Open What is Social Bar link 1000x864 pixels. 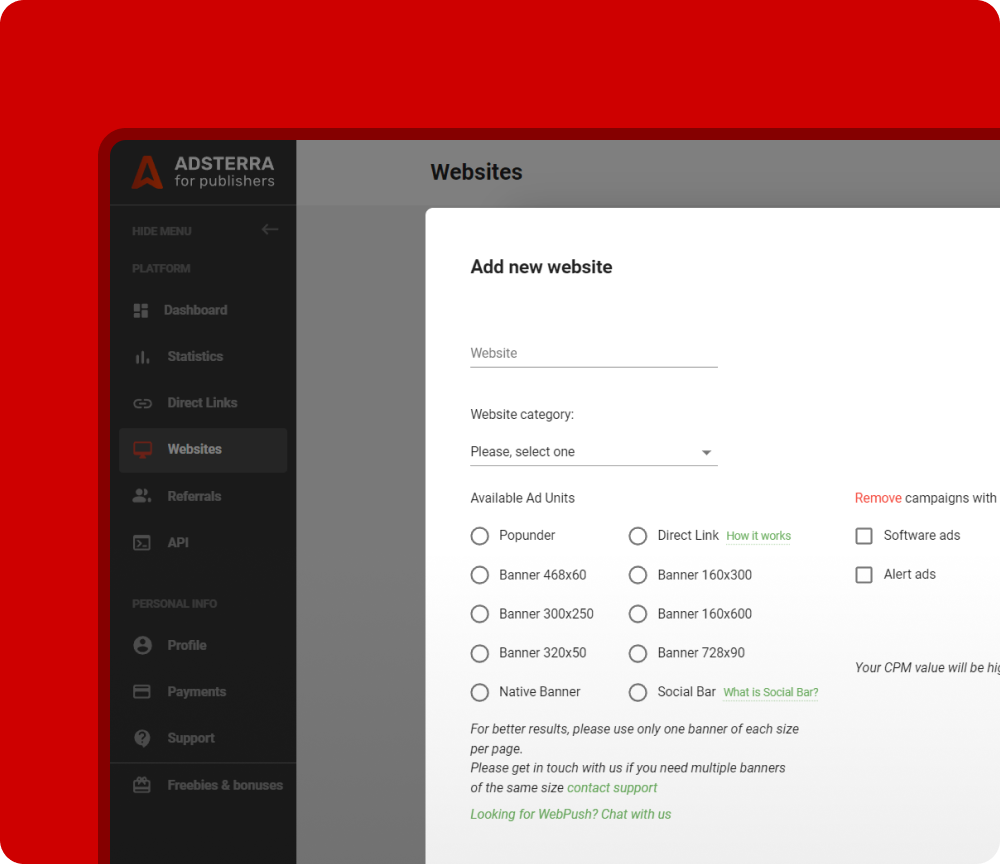click(x=770, y=692)
